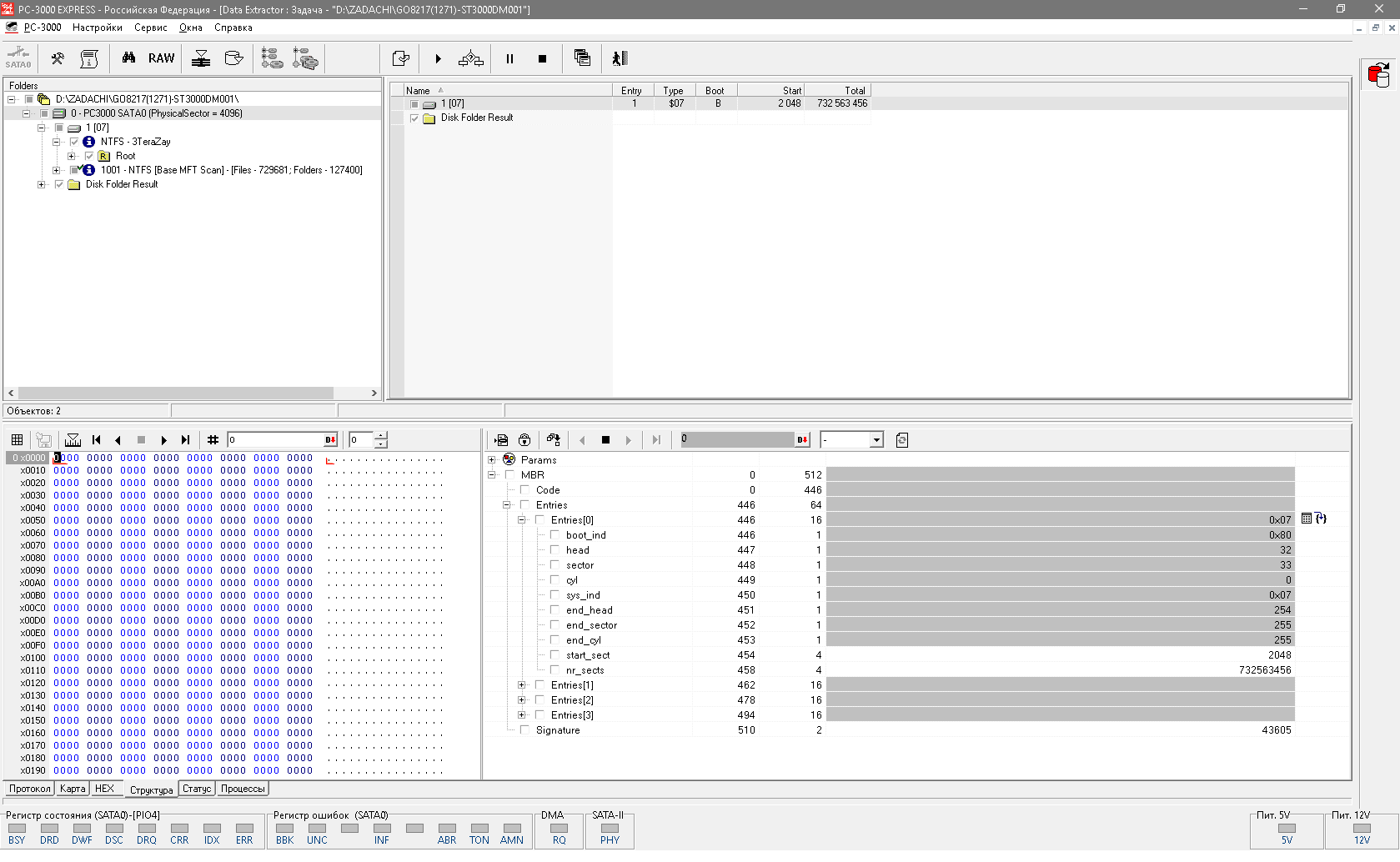
Task: Click the Folders panel horizontal scrollbar
Action: point(175,393)
